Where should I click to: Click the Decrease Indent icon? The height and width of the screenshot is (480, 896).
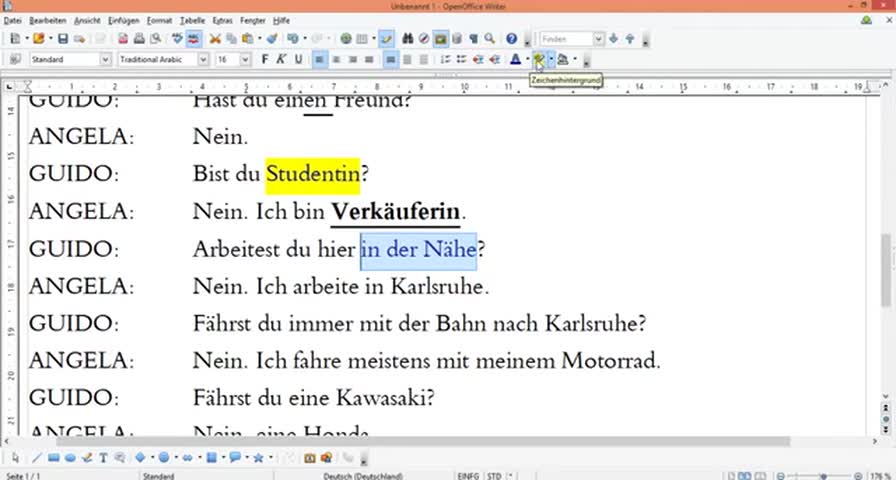tap(478, 59)
